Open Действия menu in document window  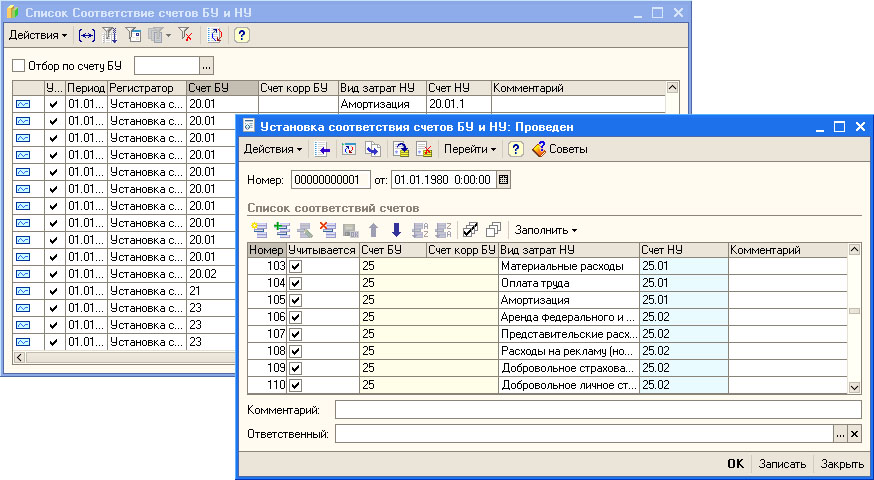point(273,149)
